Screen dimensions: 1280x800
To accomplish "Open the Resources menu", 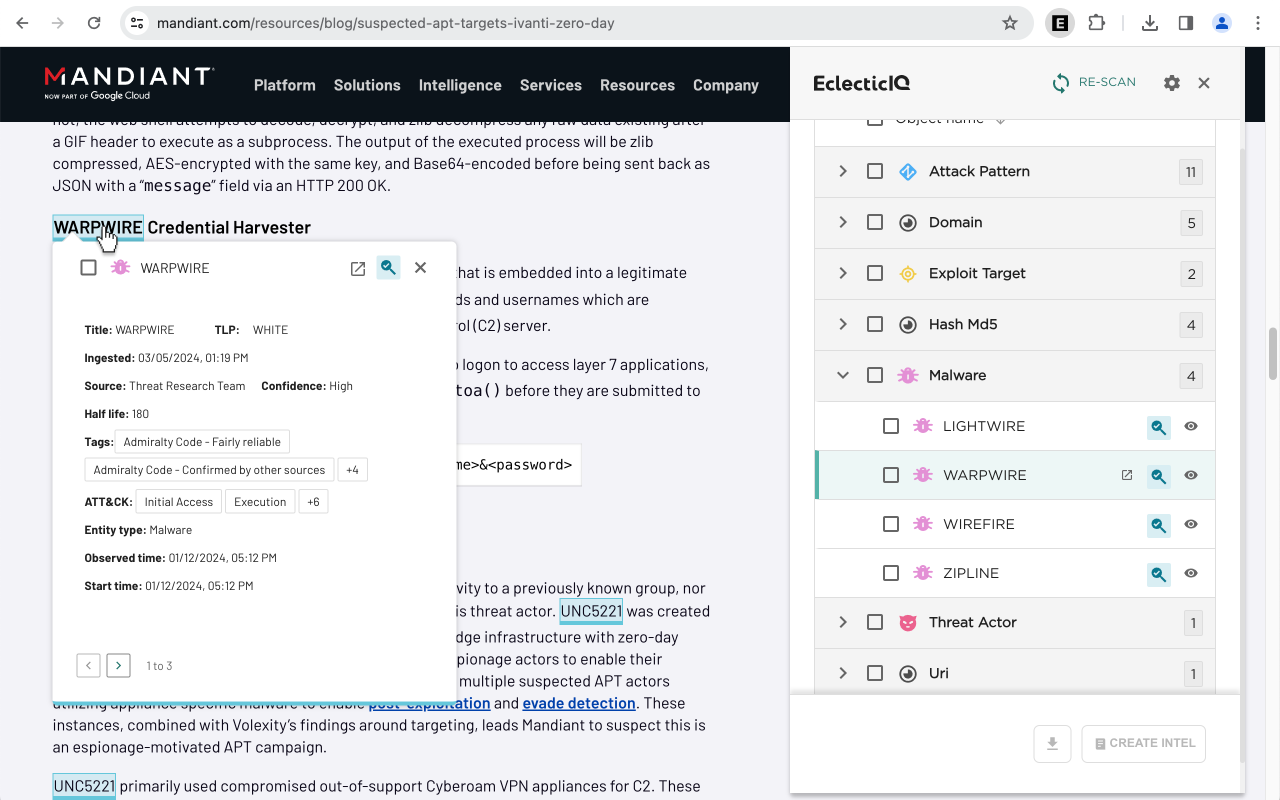I will [x=637, y=85].
